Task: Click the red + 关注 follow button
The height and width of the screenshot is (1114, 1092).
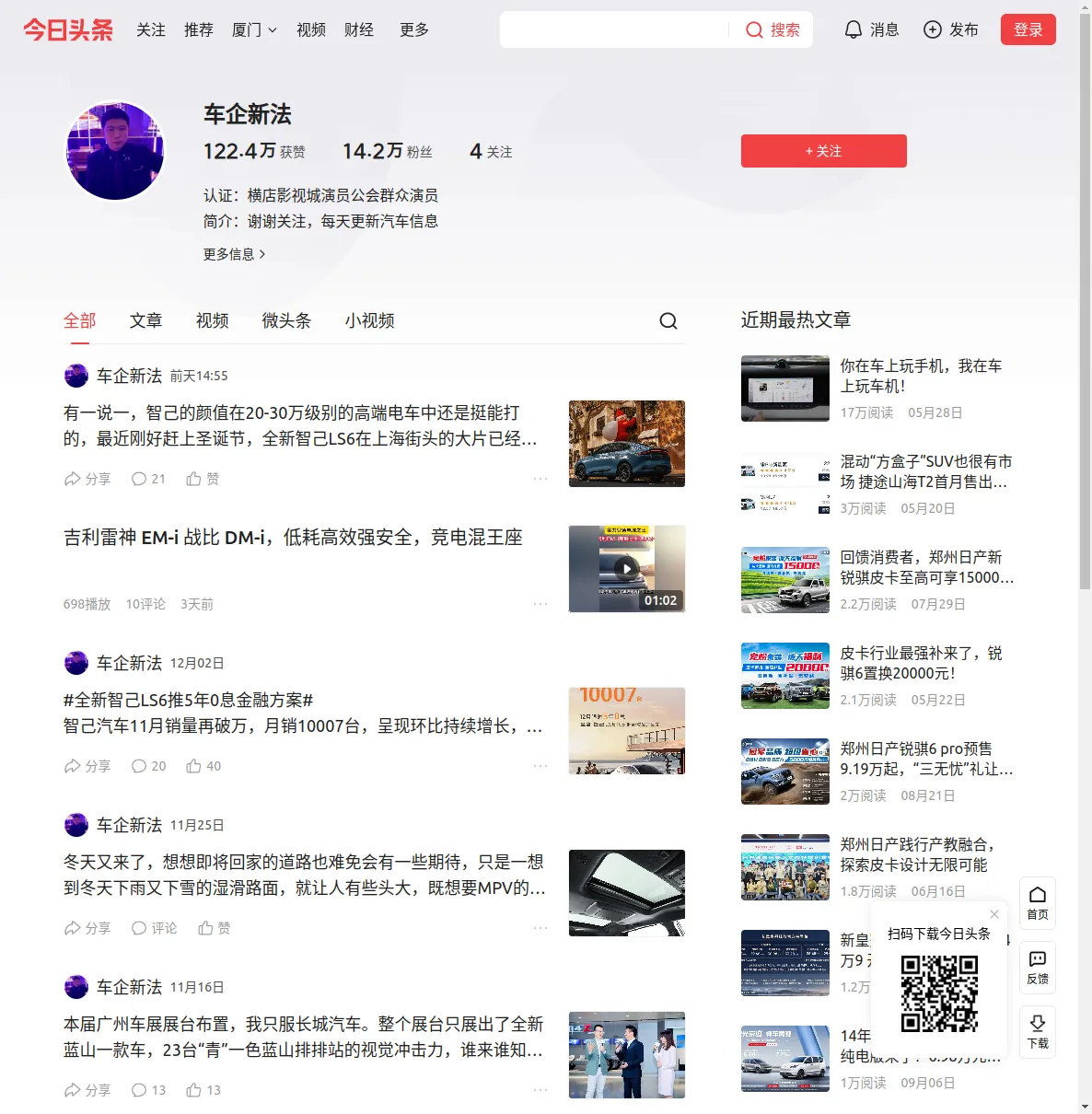Action: 824,151
